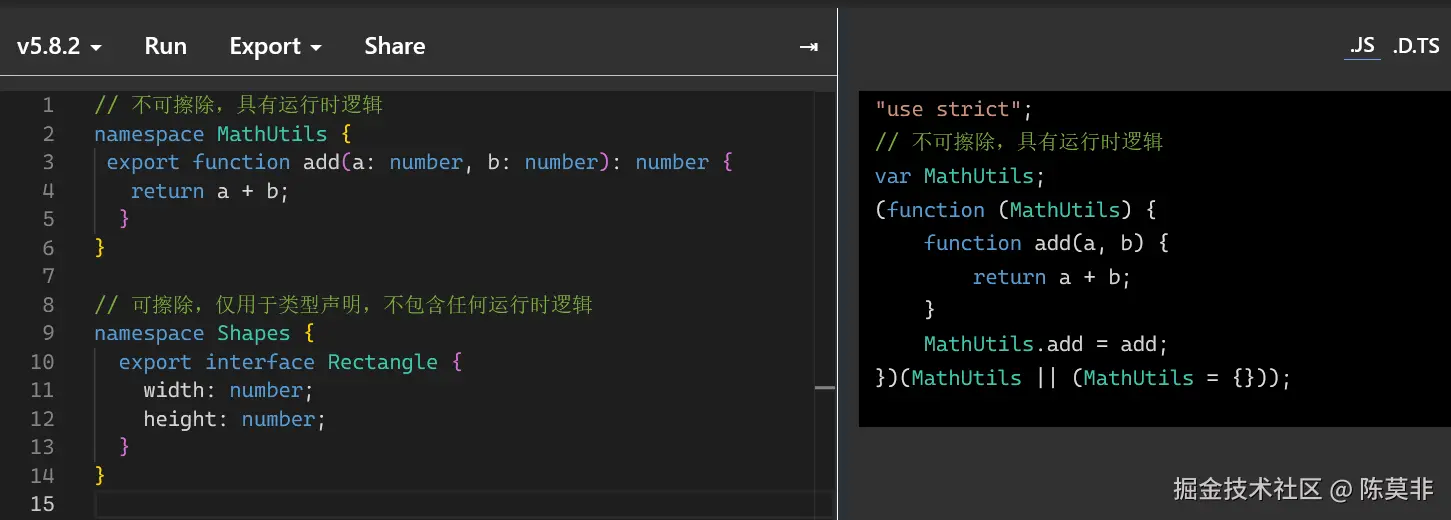Click line number 2 in the editor

pos(48,133)
